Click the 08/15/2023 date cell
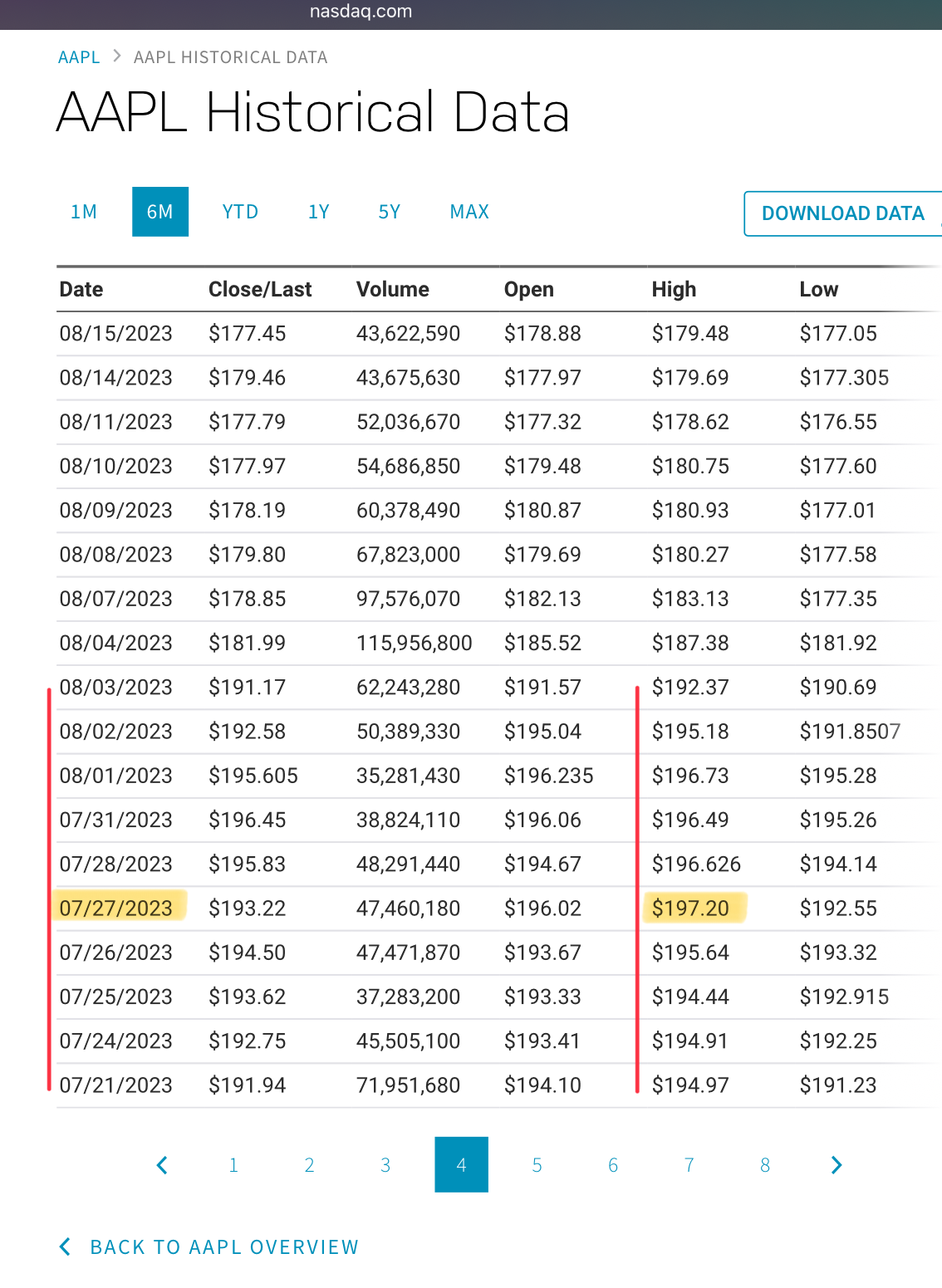This screenshot has height=1288, width=942. [x=116, y=334]
